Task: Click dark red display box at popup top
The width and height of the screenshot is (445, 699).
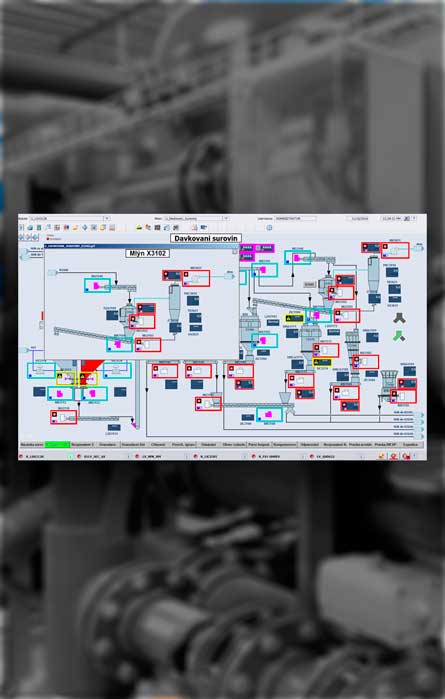Action: 172,275
